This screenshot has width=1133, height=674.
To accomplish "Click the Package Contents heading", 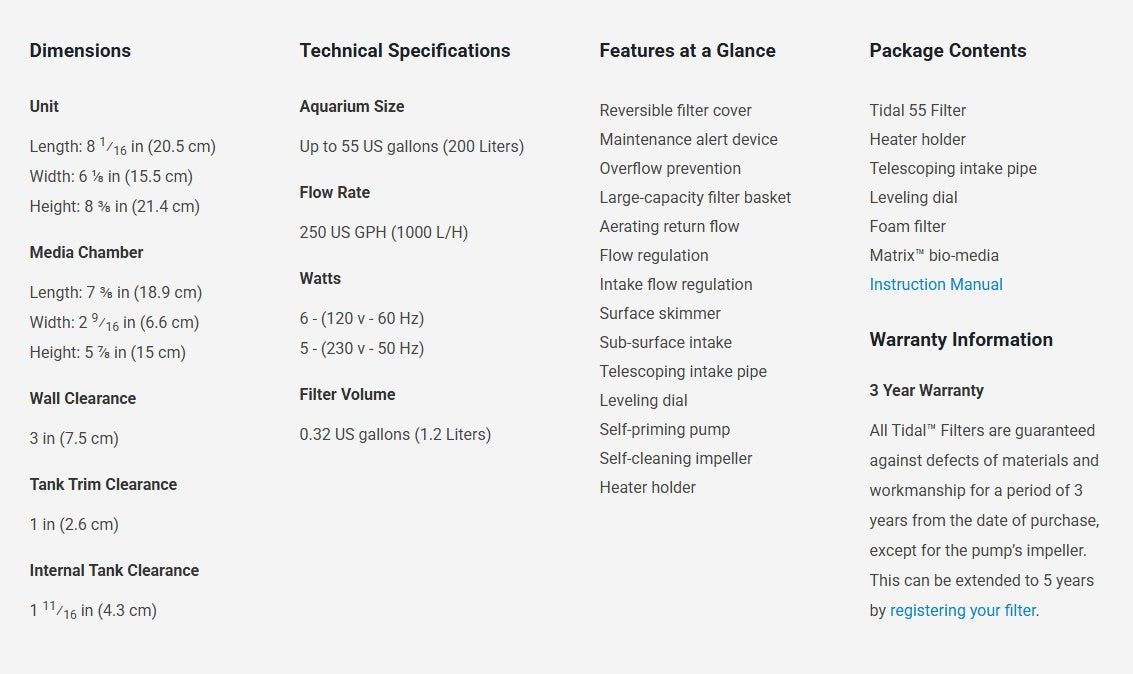I will 947,51.
